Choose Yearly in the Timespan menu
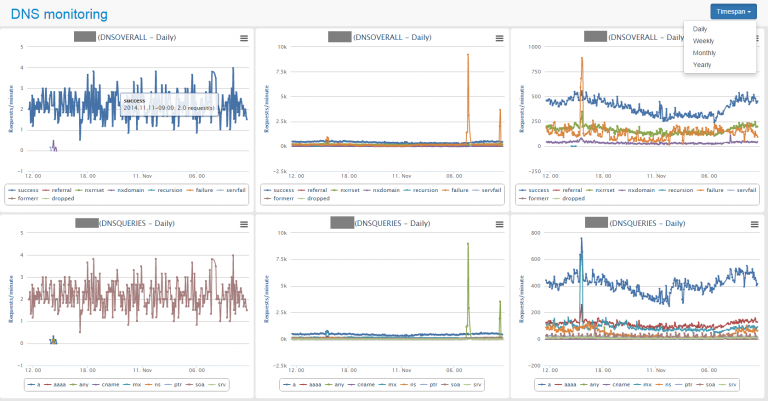 (x=702, y=65)
